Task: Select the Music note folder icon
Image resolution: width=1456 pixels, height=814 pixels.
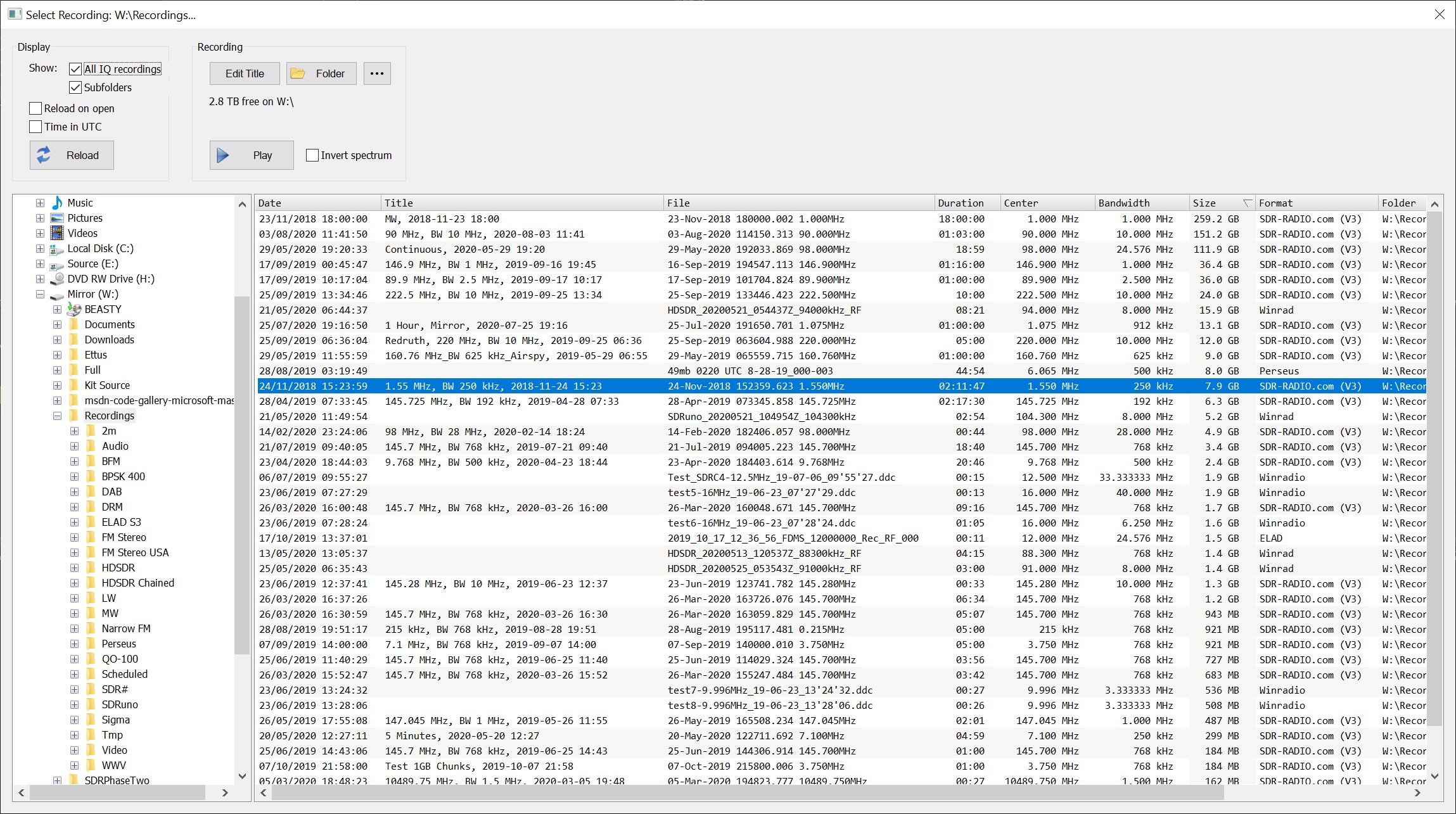Action: 57,203
